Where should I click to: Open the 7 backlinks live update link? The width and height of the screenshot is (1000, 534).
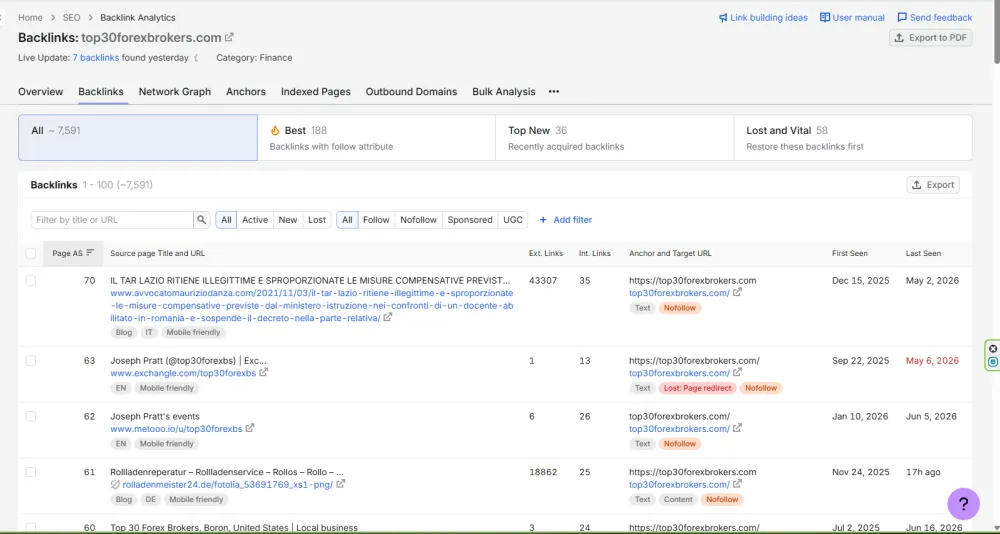pos(96,57)
